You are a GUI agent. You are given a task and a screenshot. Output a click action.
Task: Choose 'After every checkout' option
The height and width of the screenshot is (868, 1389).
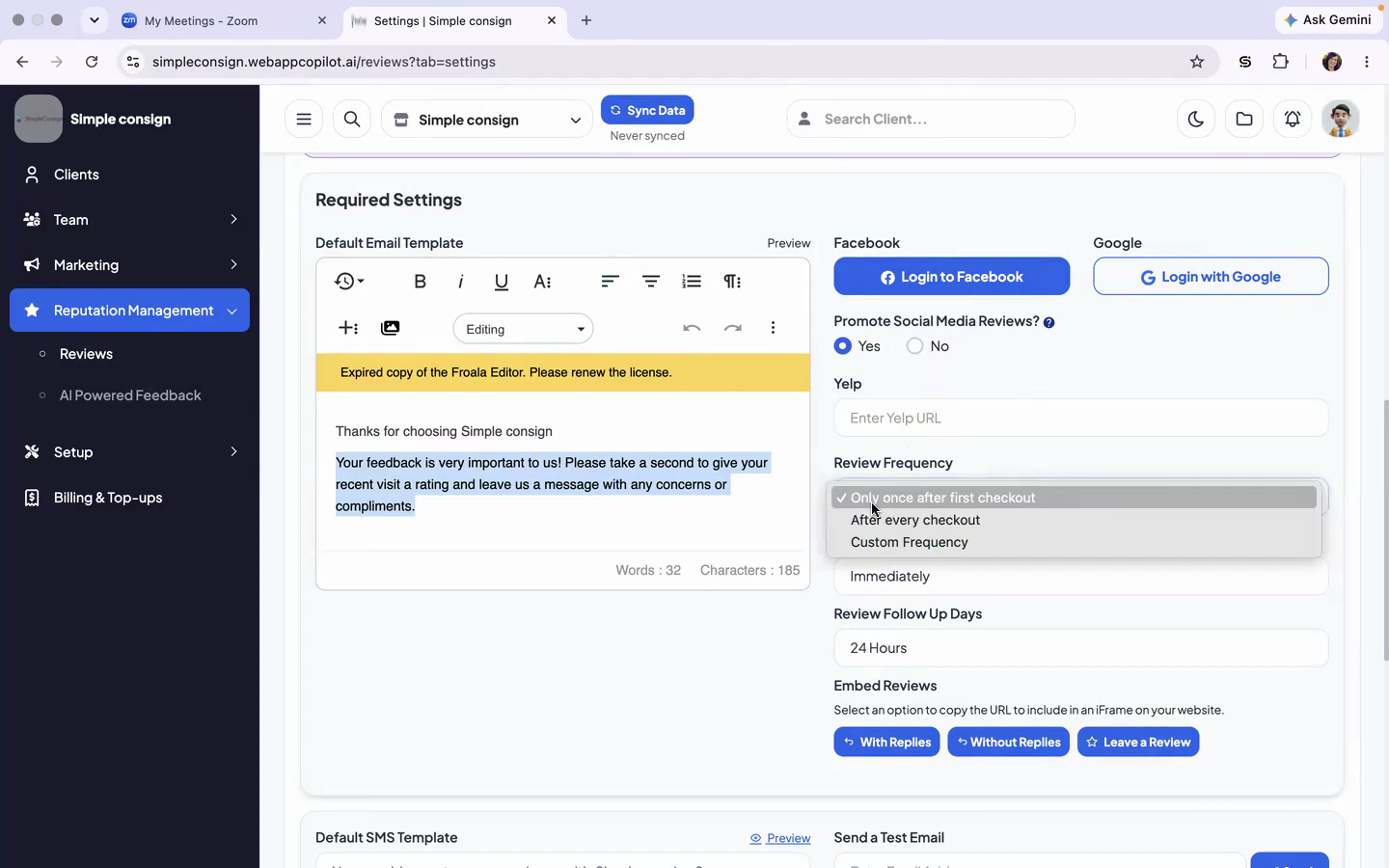tap(1075, 520)
